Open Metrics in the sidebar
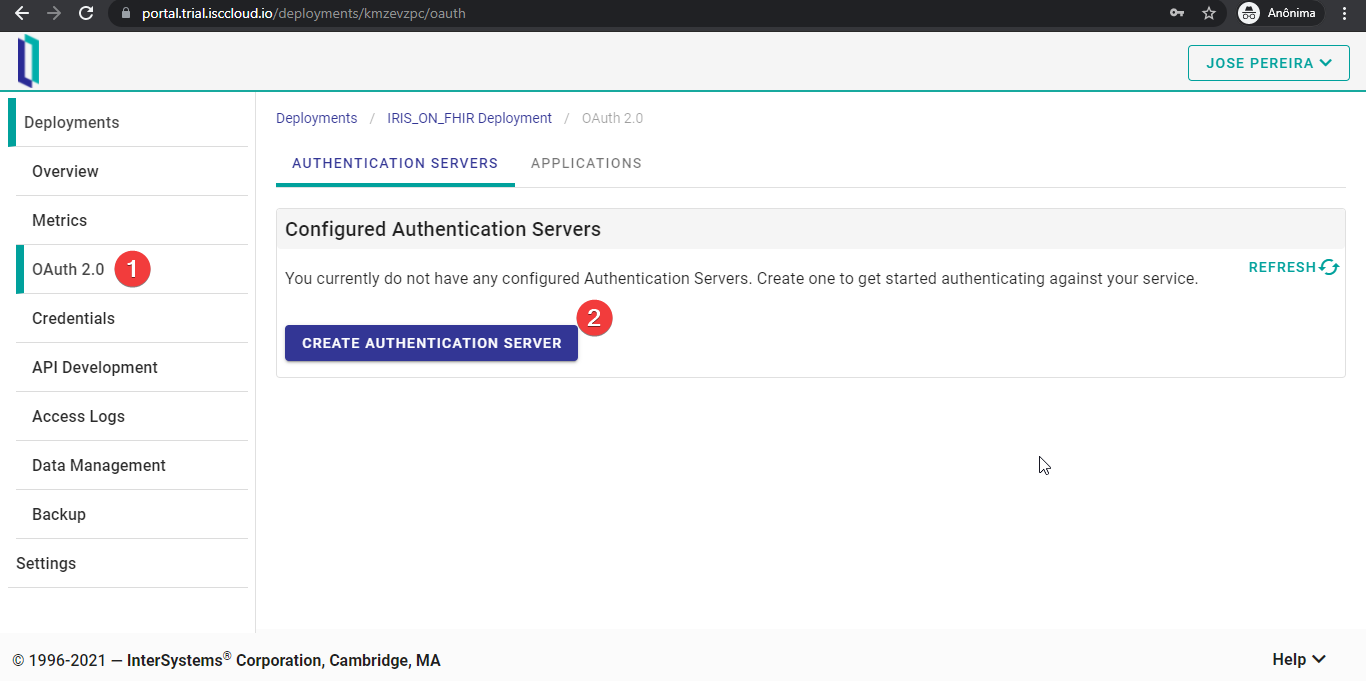Screen dimensions: 1366x681 click(x=132, y=220)
